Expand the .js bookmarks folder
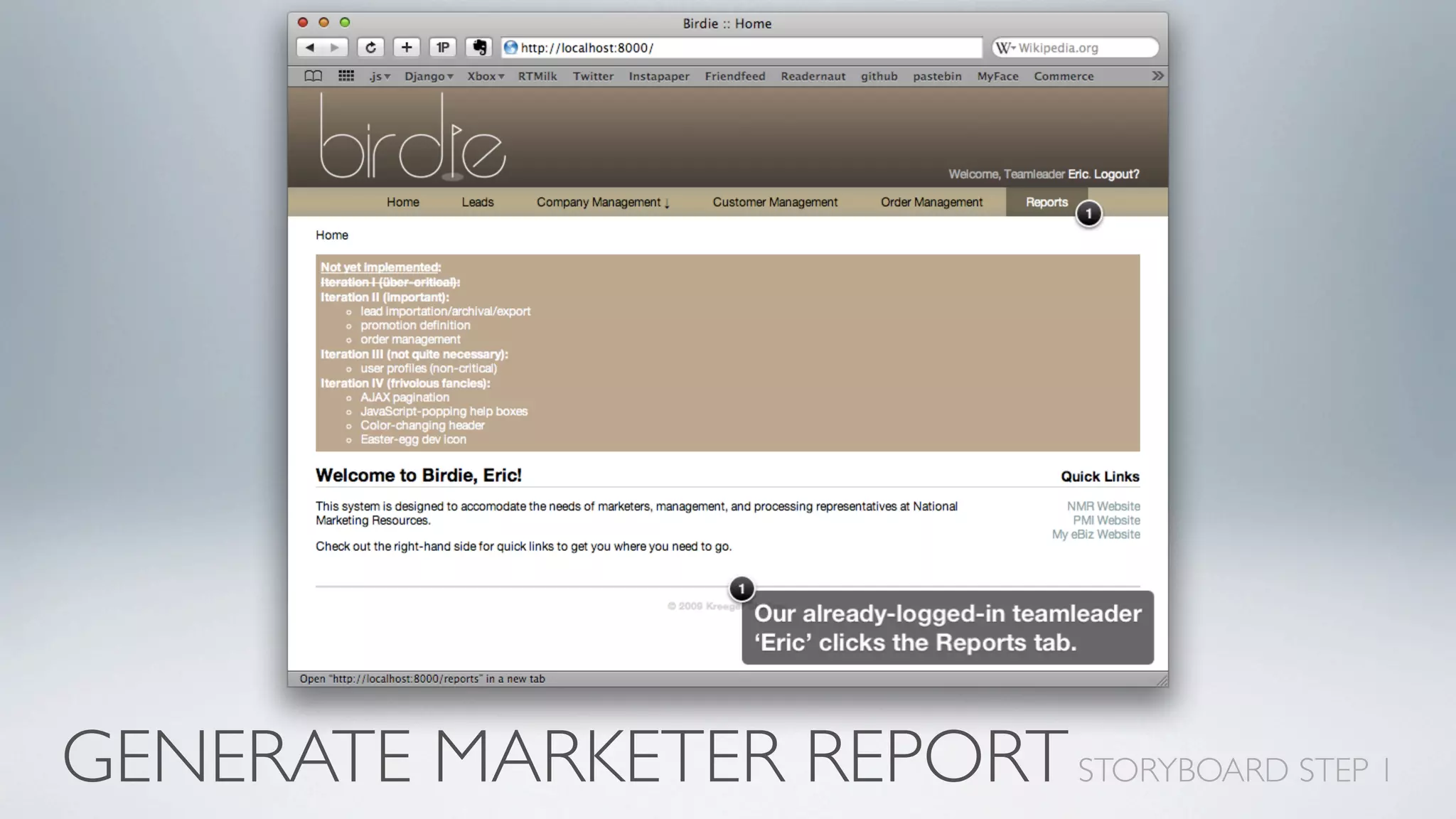 (380, 76)
